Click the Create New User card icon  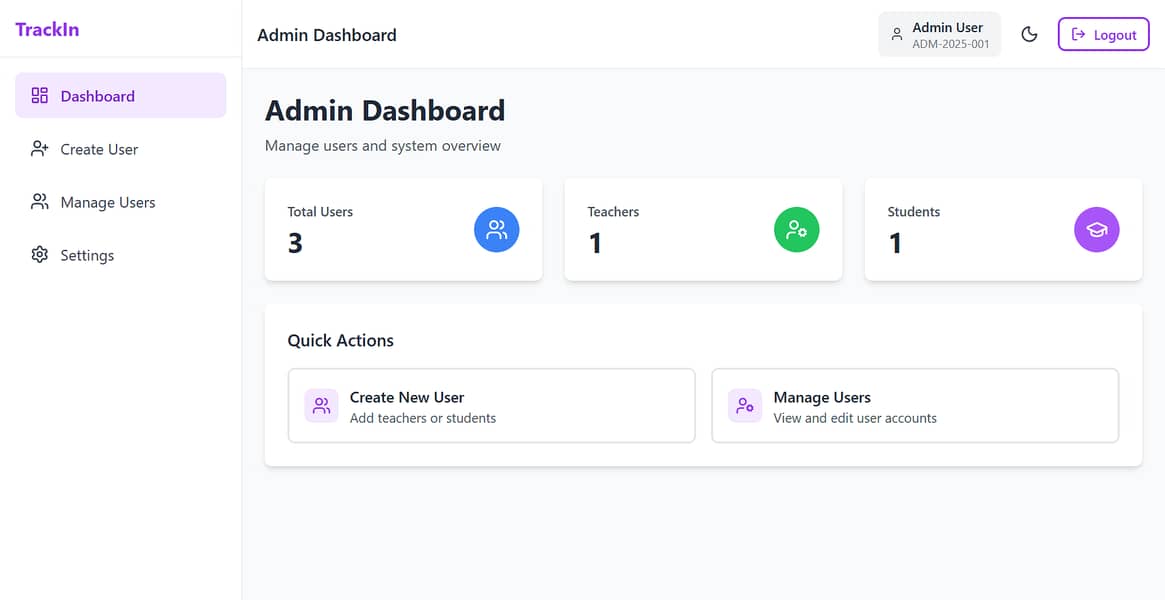point(321,406)
